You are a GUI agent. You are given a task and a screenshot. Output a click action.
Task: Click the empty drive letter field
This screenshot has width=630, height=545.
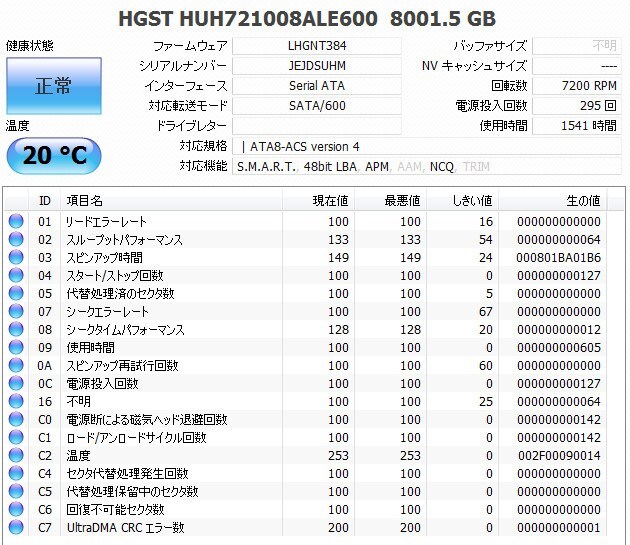[317, 126]
